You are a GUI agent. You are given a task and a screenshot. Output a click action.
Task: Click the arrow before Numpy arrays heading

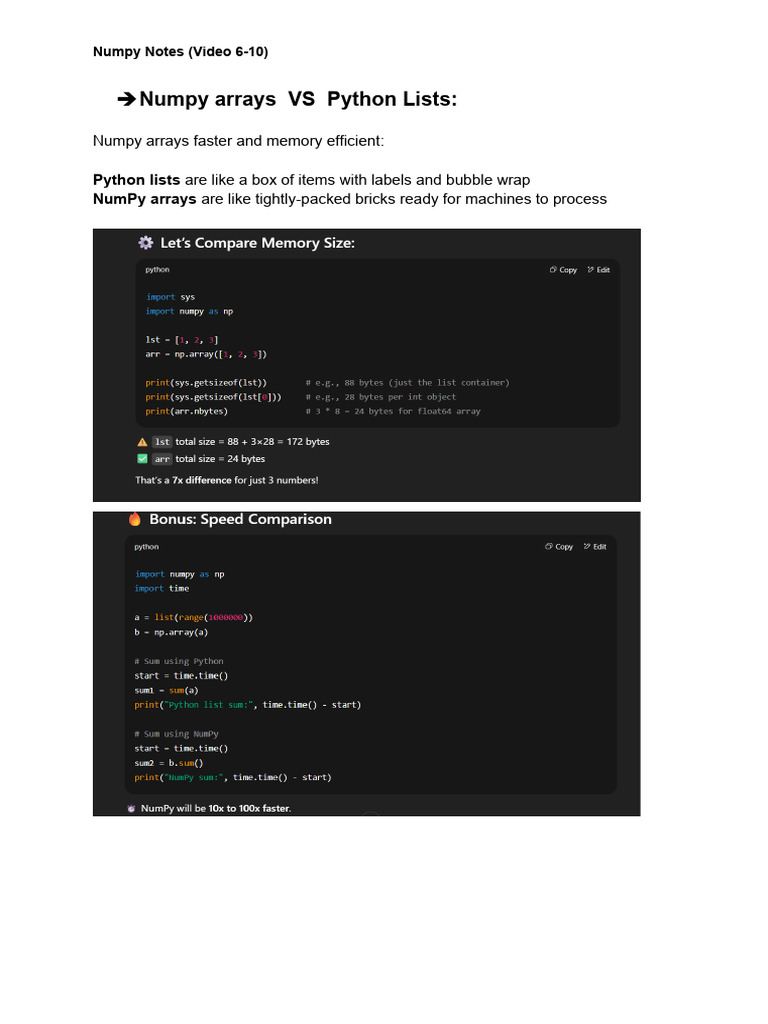(126, 99)
